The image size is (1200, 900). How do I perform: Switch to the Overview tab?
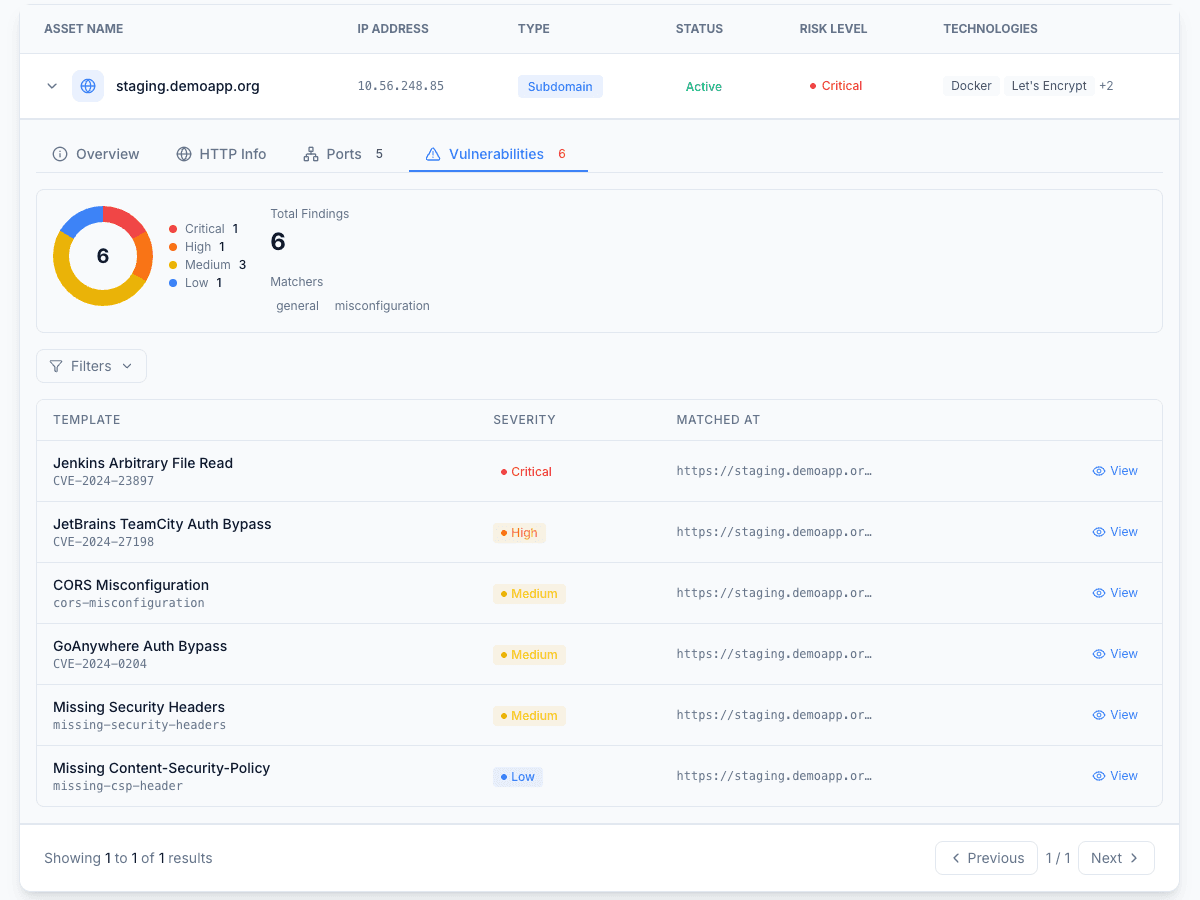pos(96,154)
